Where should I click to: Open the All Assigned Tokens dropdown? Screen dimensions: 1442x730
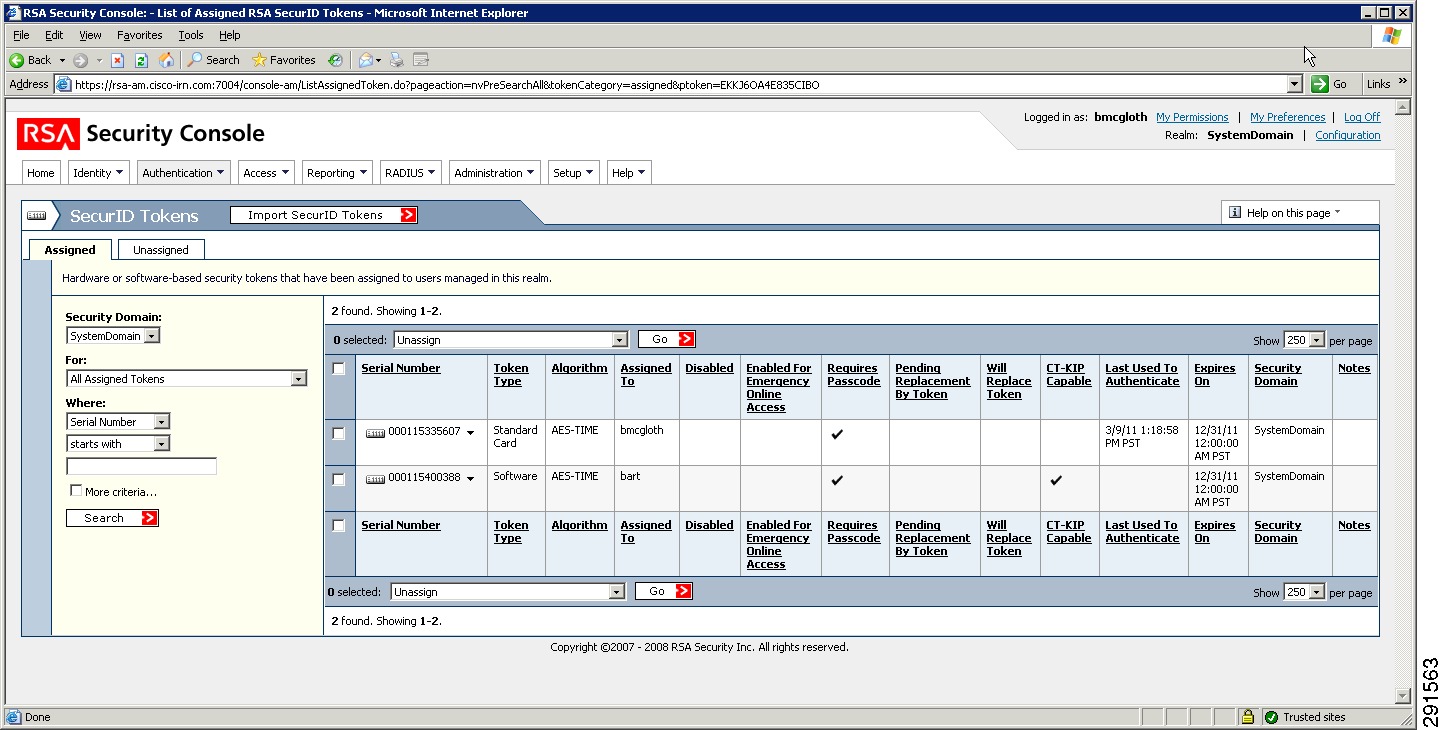click(187, 379)
